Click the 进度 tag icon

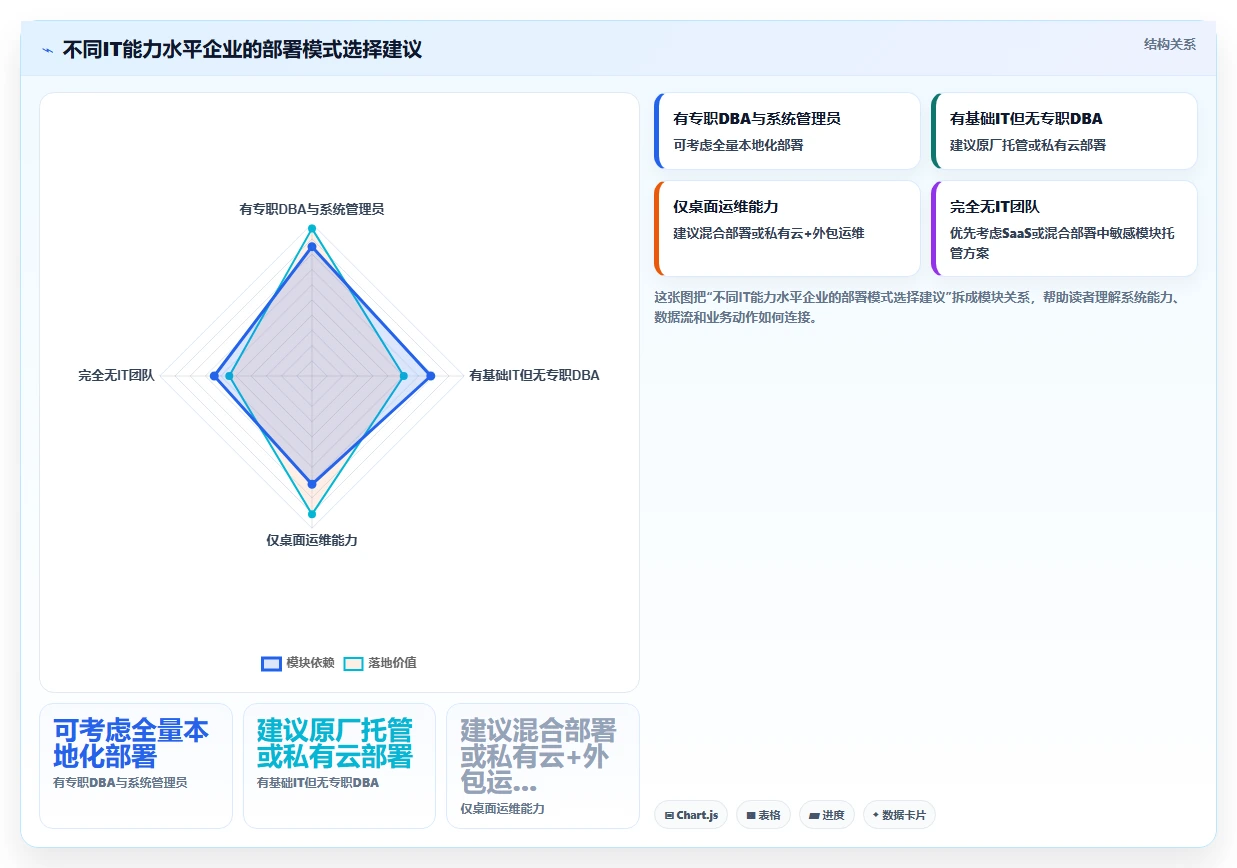pyautogui.click(x=814, y=815)
